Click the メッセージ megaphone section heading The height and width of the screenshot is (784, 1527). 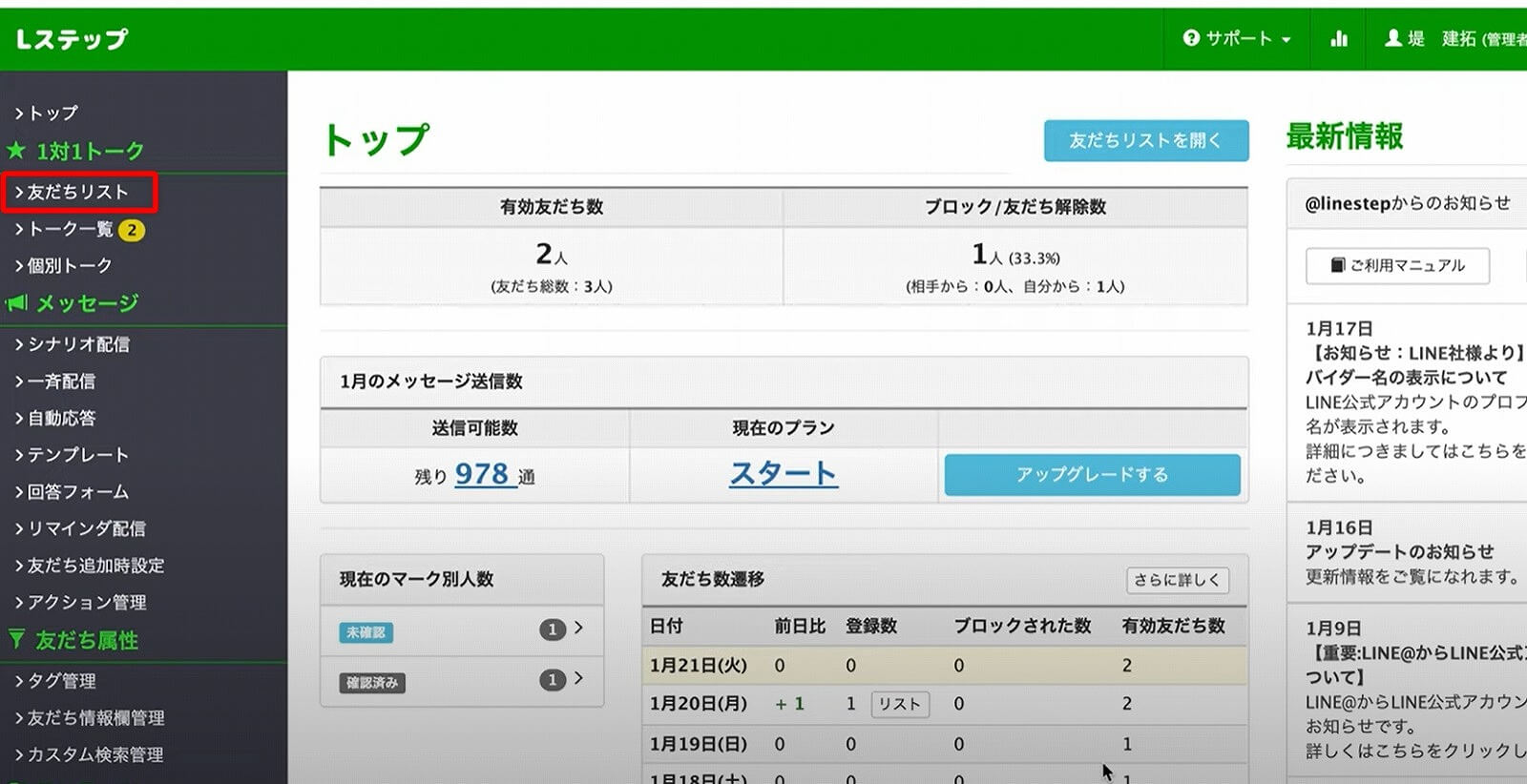click(x=73, y=303)
